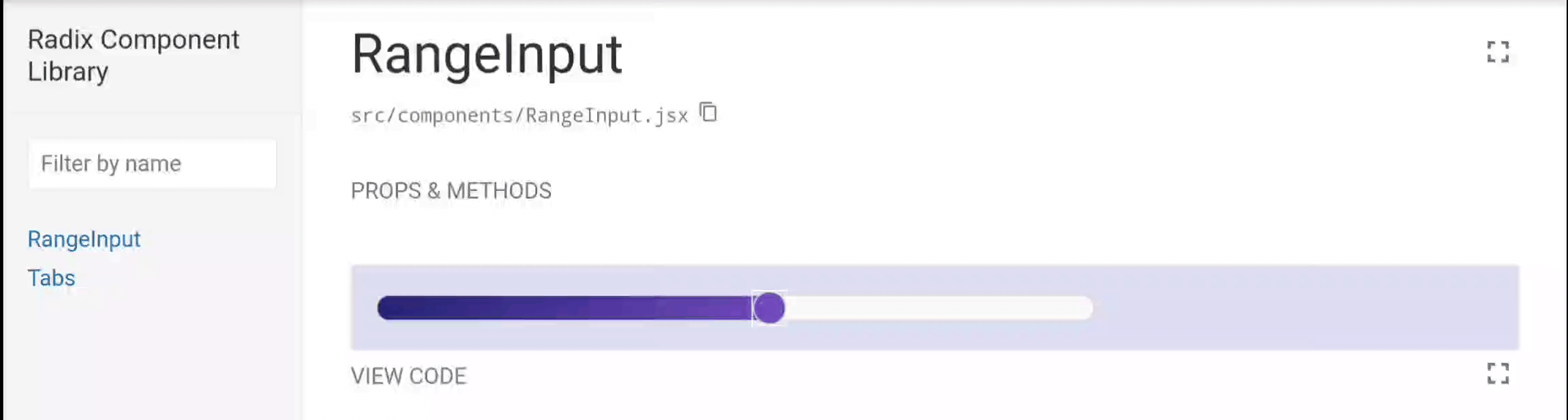Open the Tabs component page
The height and width of the screenshot is (420, 1568).
click(51, 278)
